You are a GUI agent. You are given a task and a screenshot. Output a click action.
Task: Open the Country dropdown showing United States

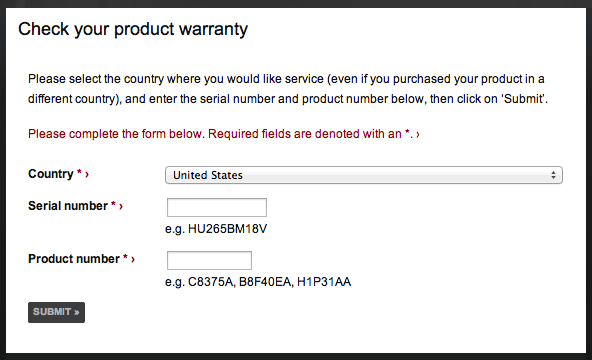point(364,175)
